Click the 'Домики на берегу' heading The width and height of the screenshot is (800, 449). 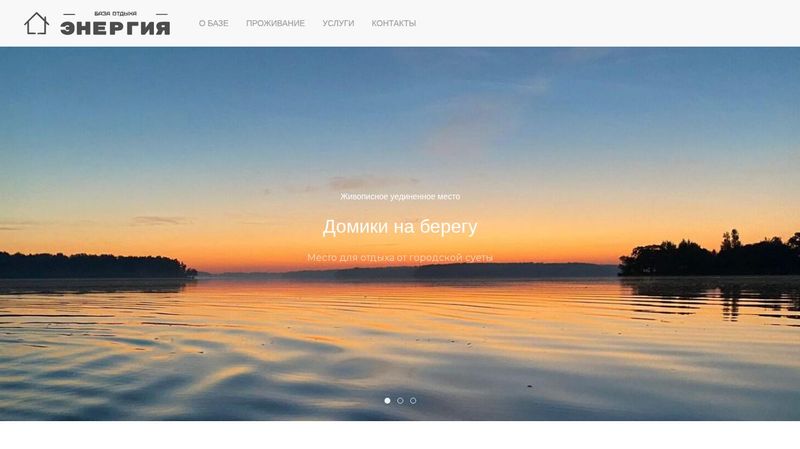(x=400, y=227)
